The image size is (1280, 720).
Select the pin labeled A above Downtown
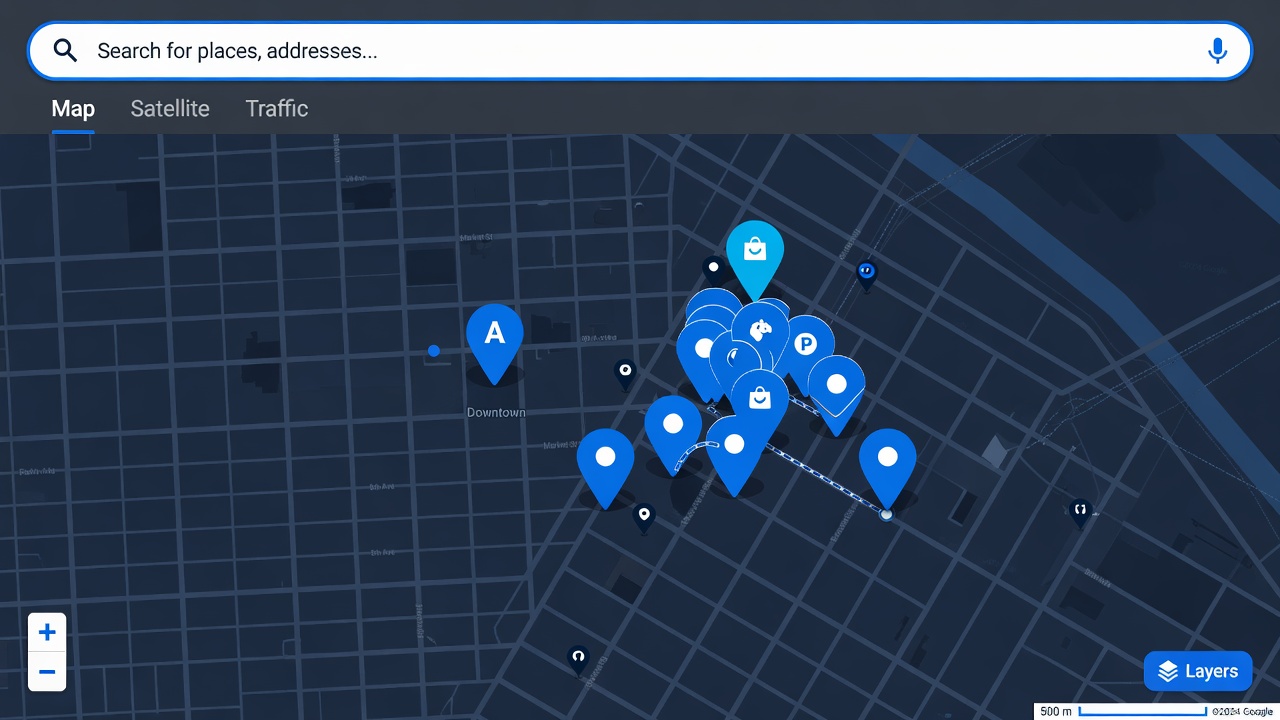tap(495, 343)
